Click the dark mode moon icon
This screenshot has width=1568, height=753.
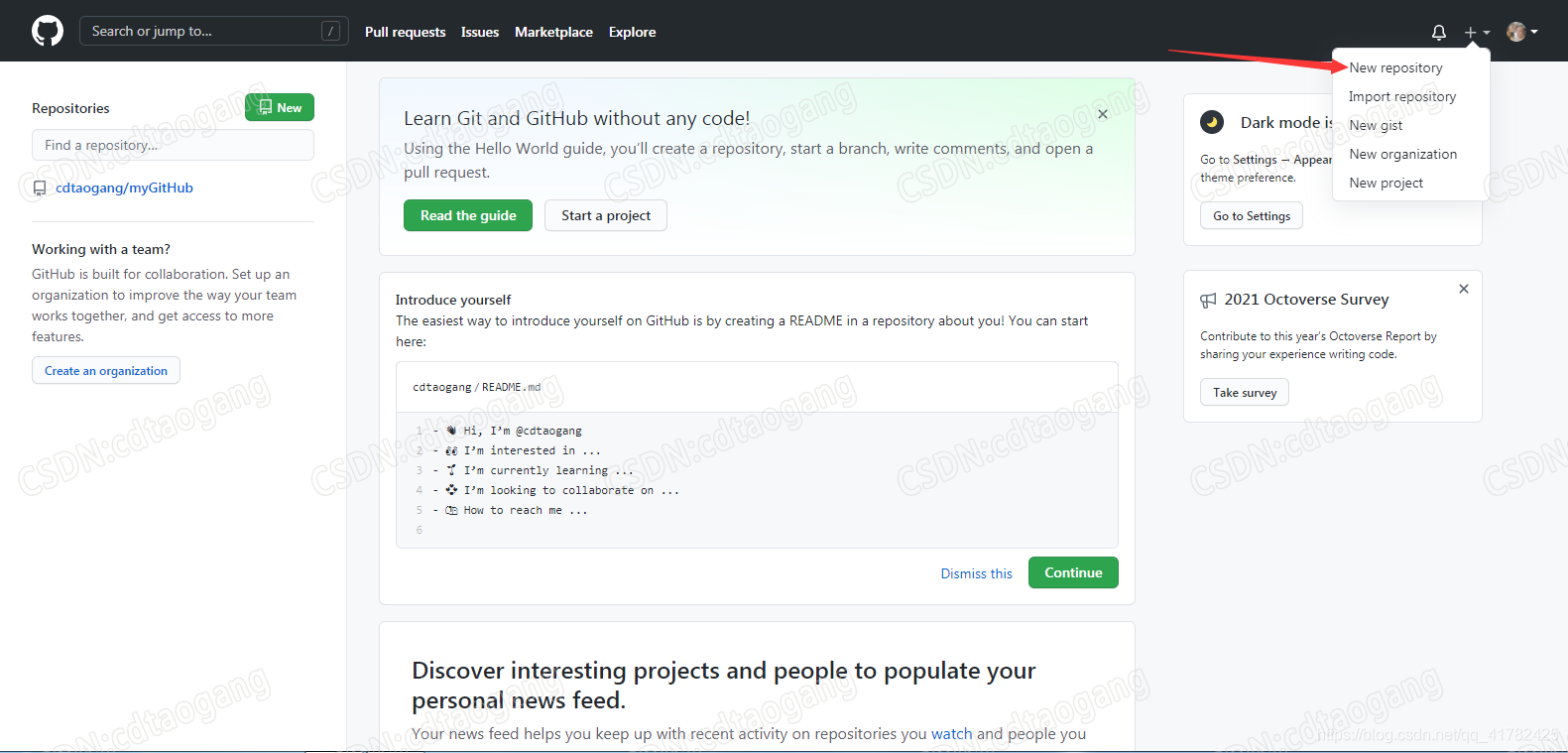[x=1212, y=122]
